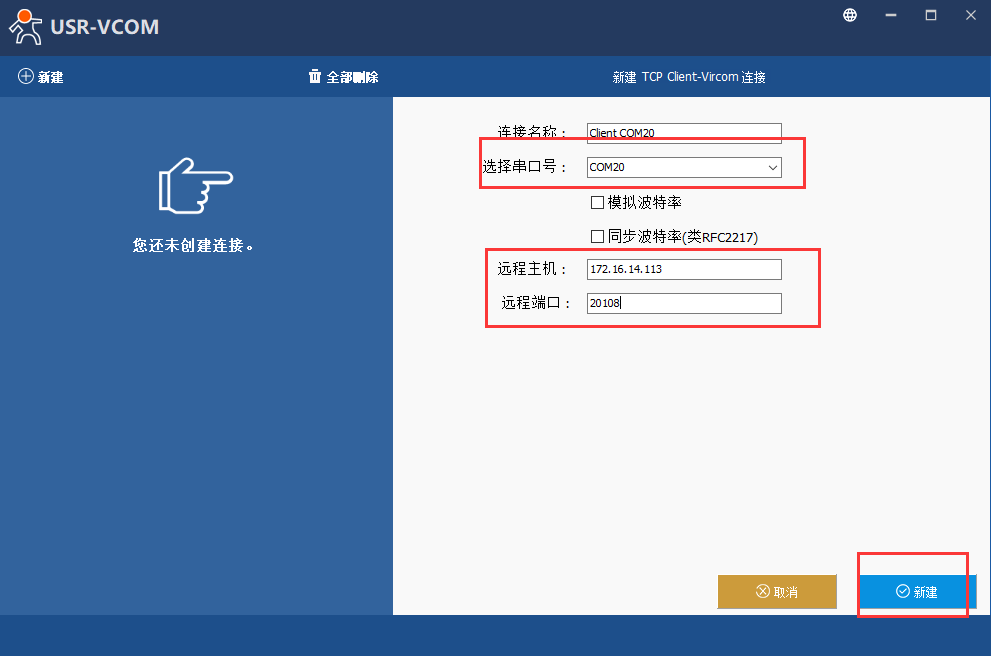Maximize the USR-VCOM window

(x=931, y=15)
